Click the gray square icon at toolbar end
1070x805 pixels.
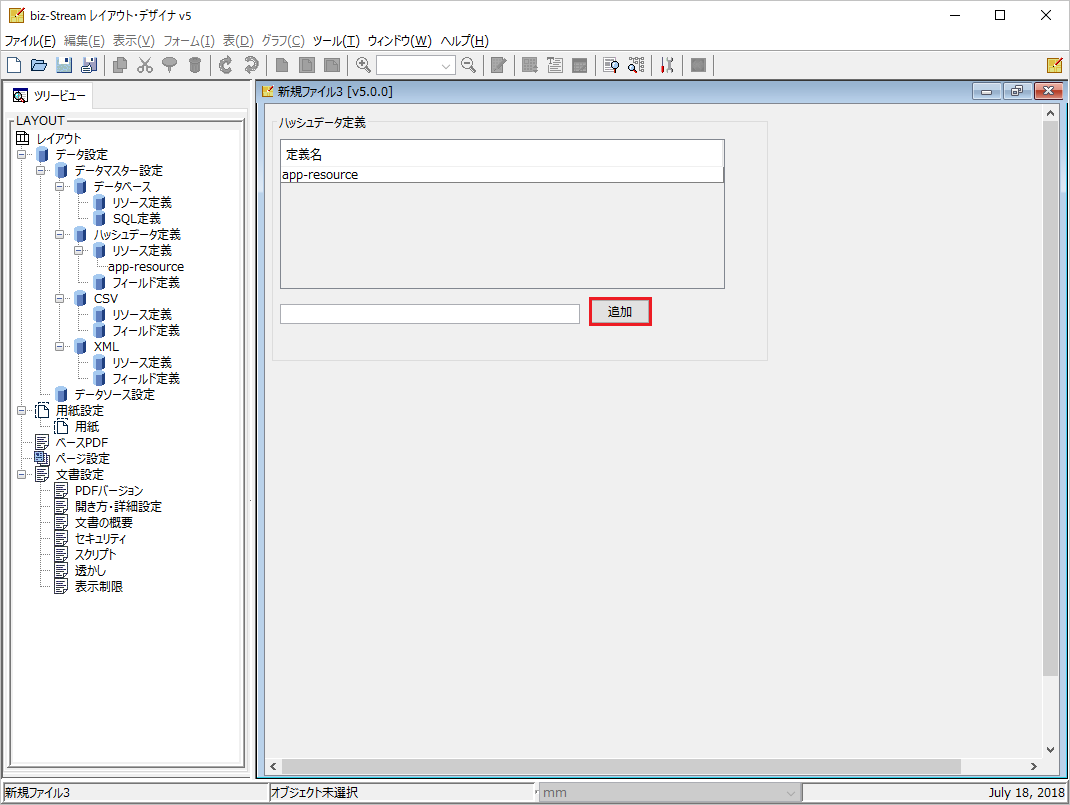(698, 65)
